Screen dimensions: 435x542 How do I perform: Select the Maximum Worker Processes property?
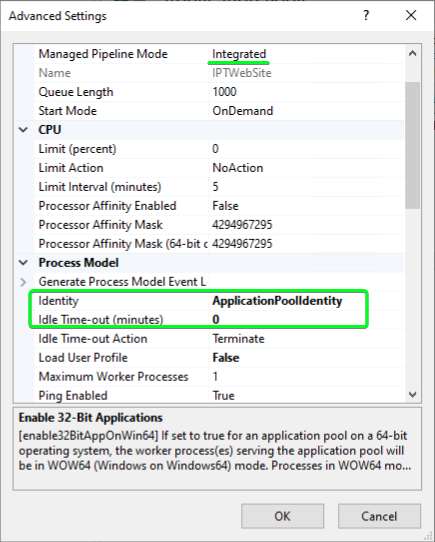click(x=113, y=377)
